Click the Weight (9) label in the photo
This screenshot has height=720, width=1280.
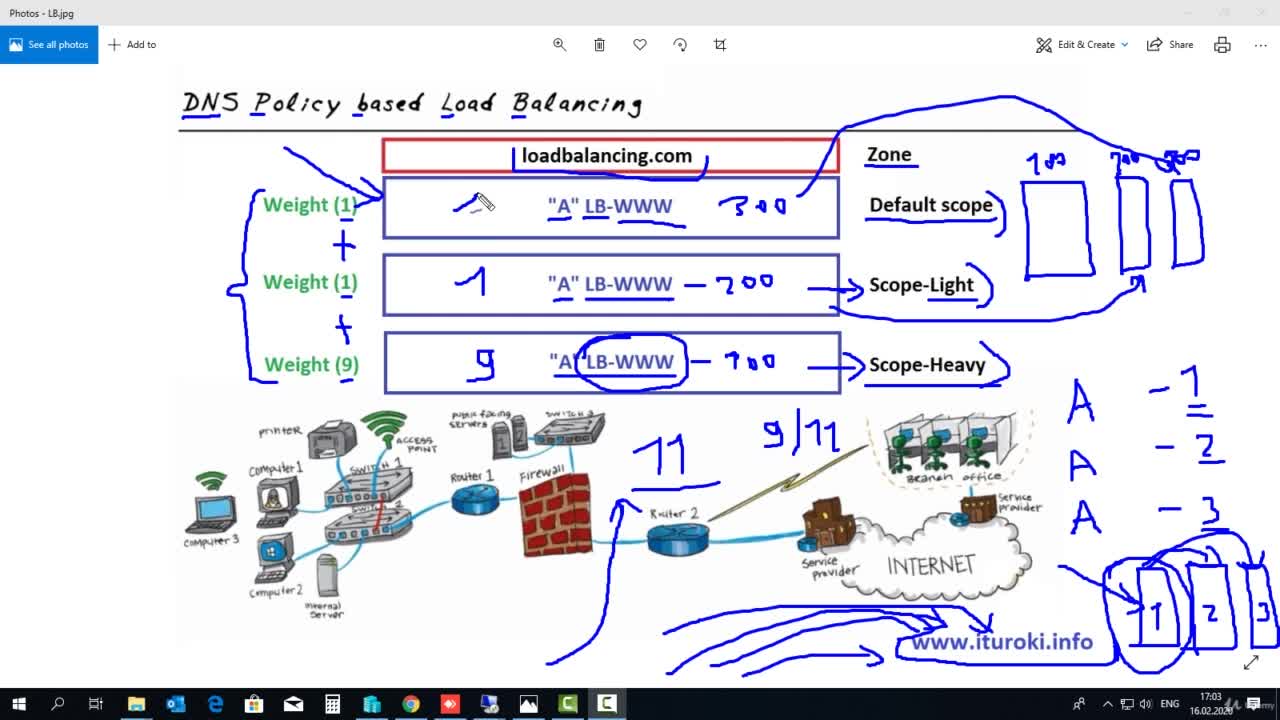(311, 365)
